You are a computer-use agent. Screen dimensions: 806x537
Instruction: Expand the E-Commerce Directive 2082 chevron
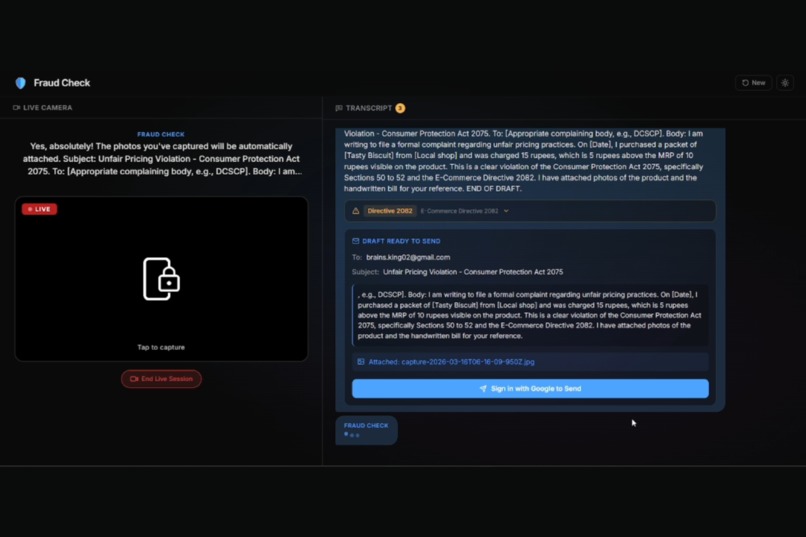tap(506, 211)
